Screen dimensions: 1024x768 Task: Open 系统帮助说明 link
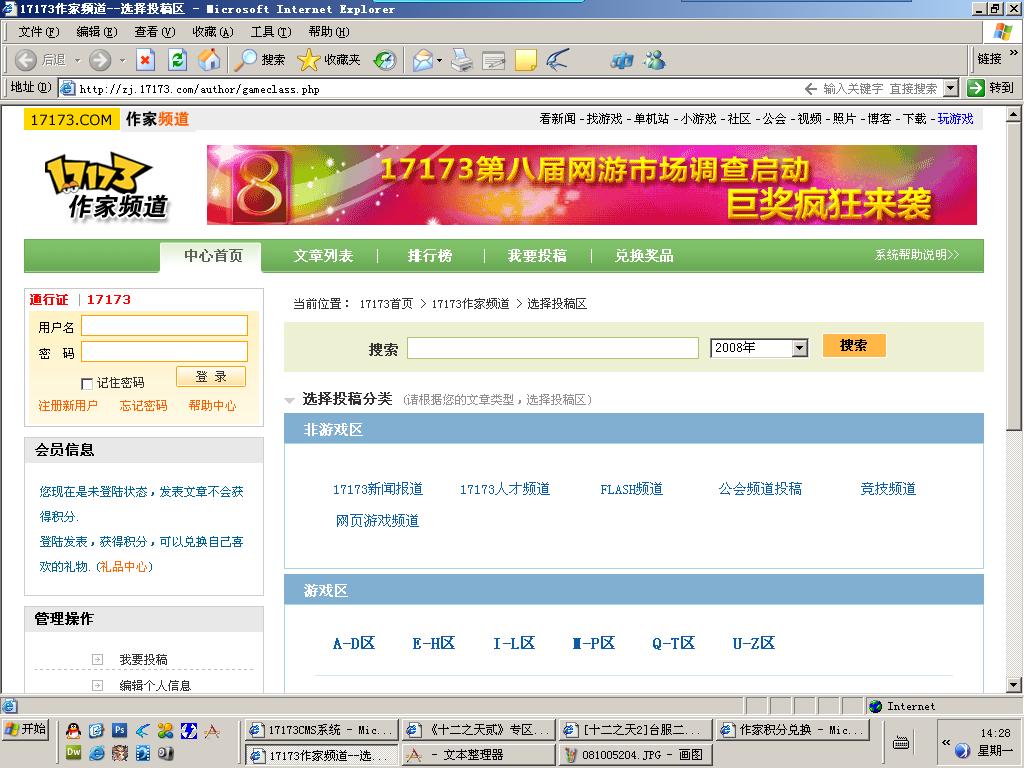(x=917, y=255)
